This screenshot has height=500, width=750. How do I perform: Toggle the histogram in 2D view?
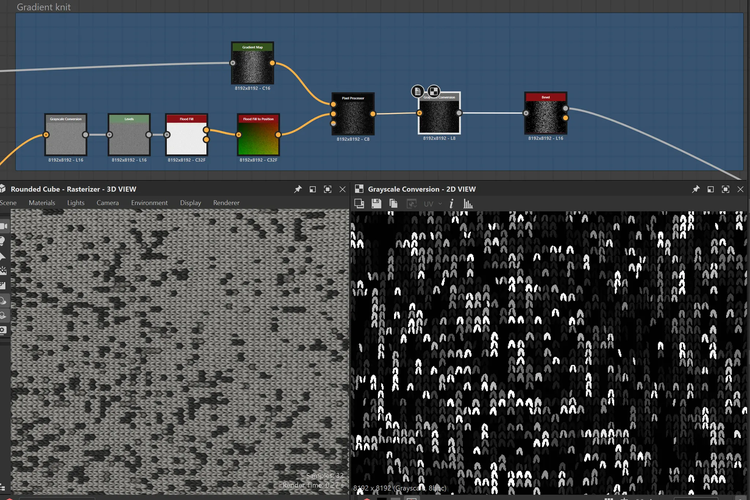pos(468,203)
